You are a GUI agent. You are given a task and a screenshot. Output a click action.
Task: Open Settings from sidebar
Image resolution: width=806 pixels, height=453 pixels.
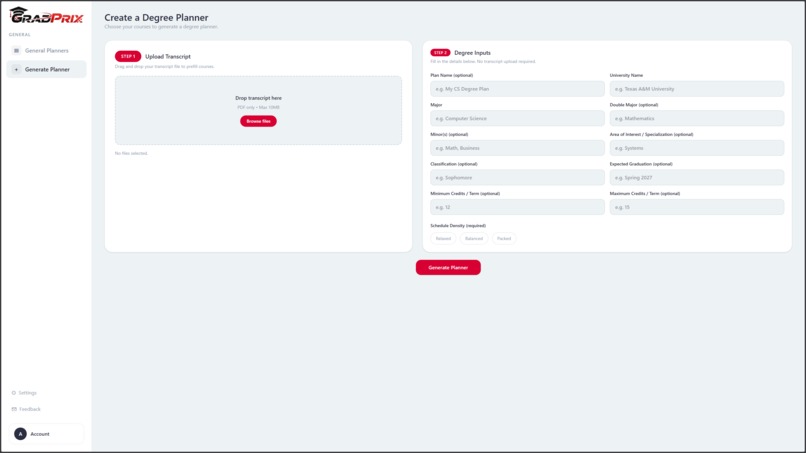click(x=24, y=393)
